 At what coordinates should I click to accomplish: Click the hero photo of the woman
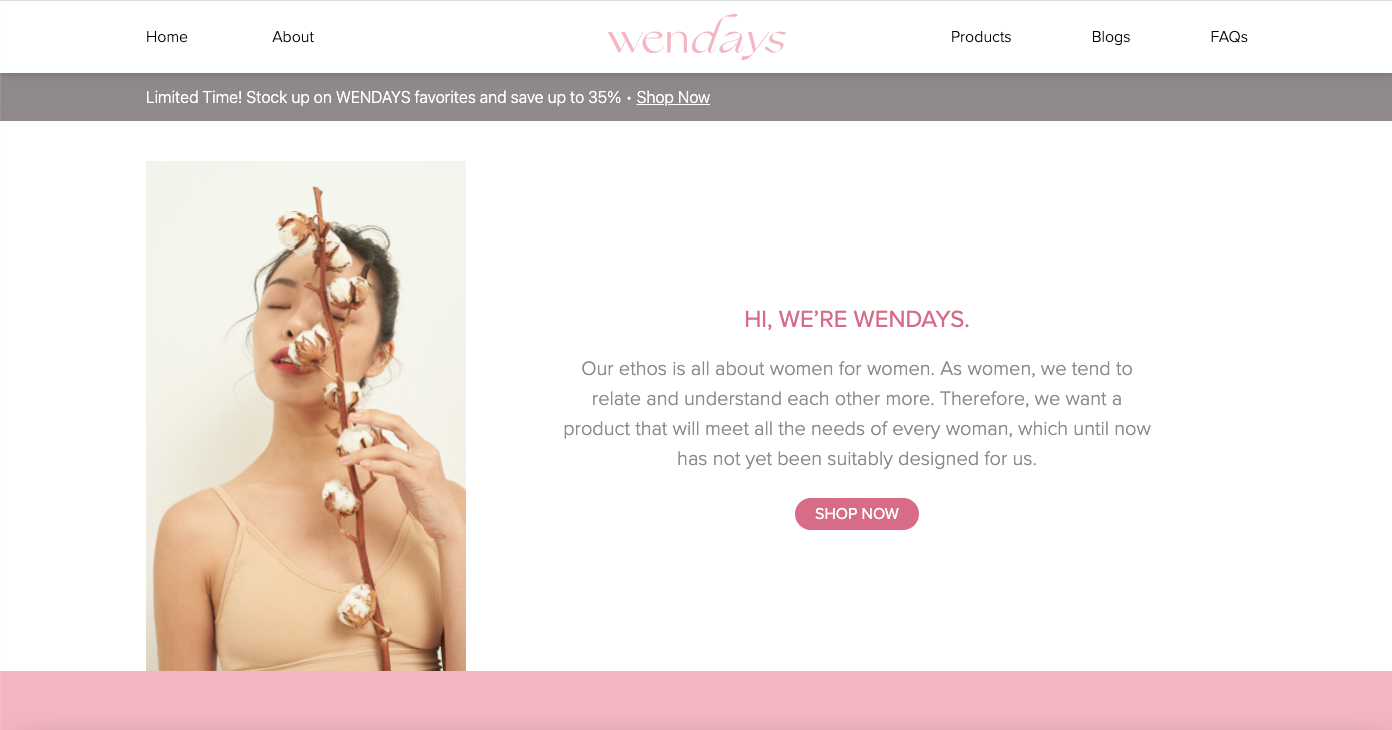click(306, 416)
